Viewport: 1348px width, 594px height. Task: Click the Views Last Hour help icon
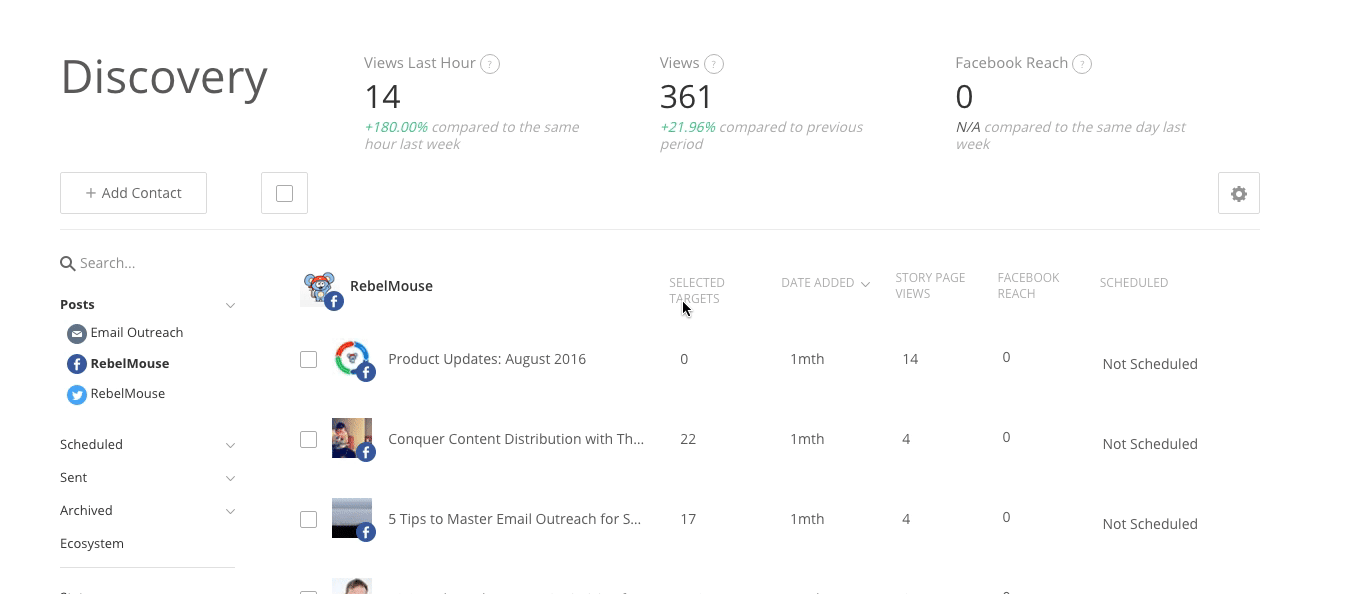click(x=490, y=64)
